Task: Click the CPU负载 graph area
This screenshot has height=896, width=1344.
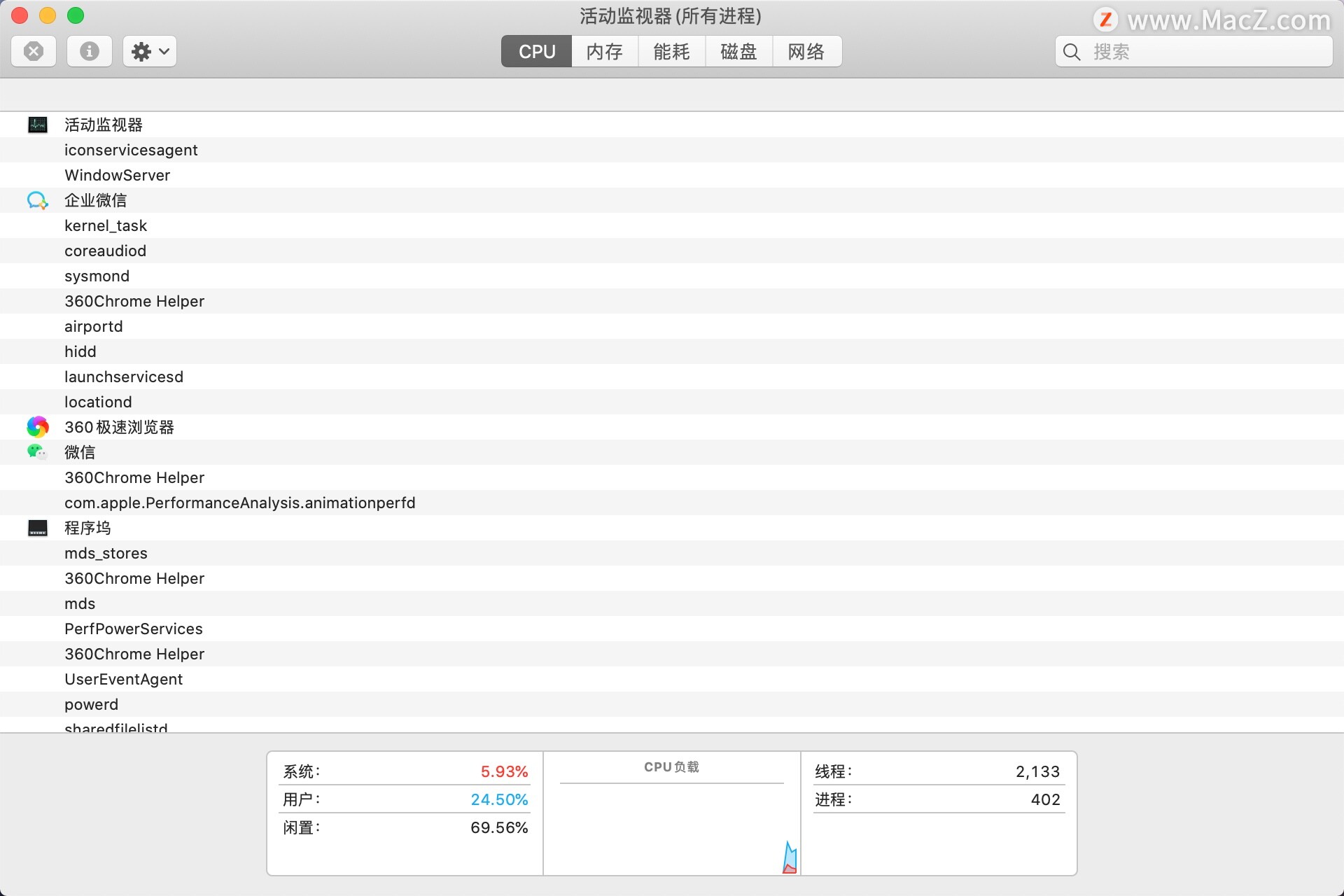Action: pyautogui.click(x=672, y=829)
